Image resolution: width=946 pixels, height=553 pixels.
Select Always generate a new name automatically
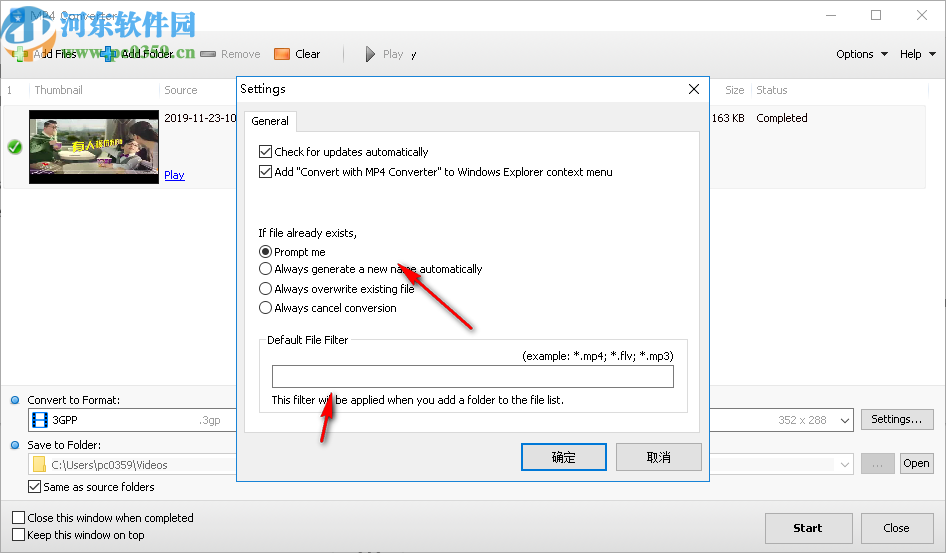tap(265, 268)
